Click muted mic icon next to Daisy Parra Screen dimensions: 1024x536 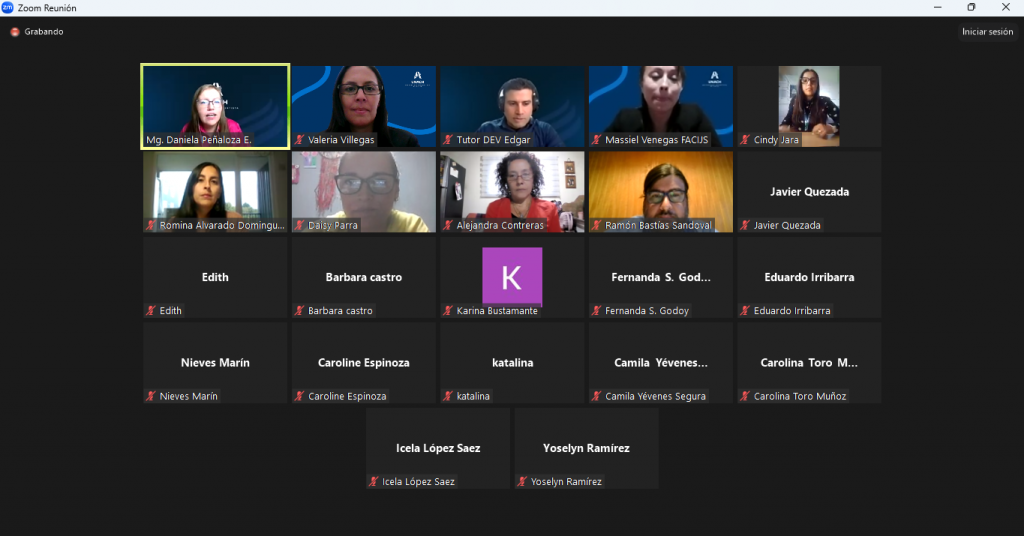(x=300, y=226)
